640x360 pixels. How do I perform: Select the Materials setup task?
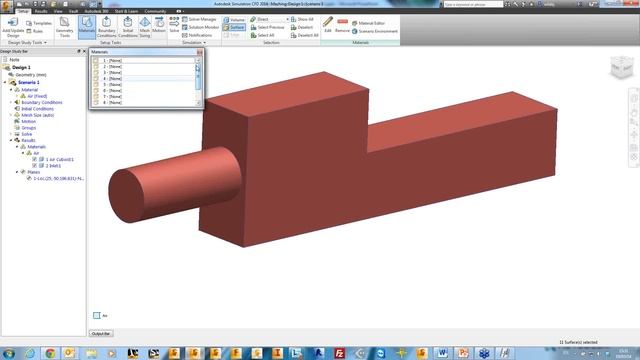pos(87,27)
